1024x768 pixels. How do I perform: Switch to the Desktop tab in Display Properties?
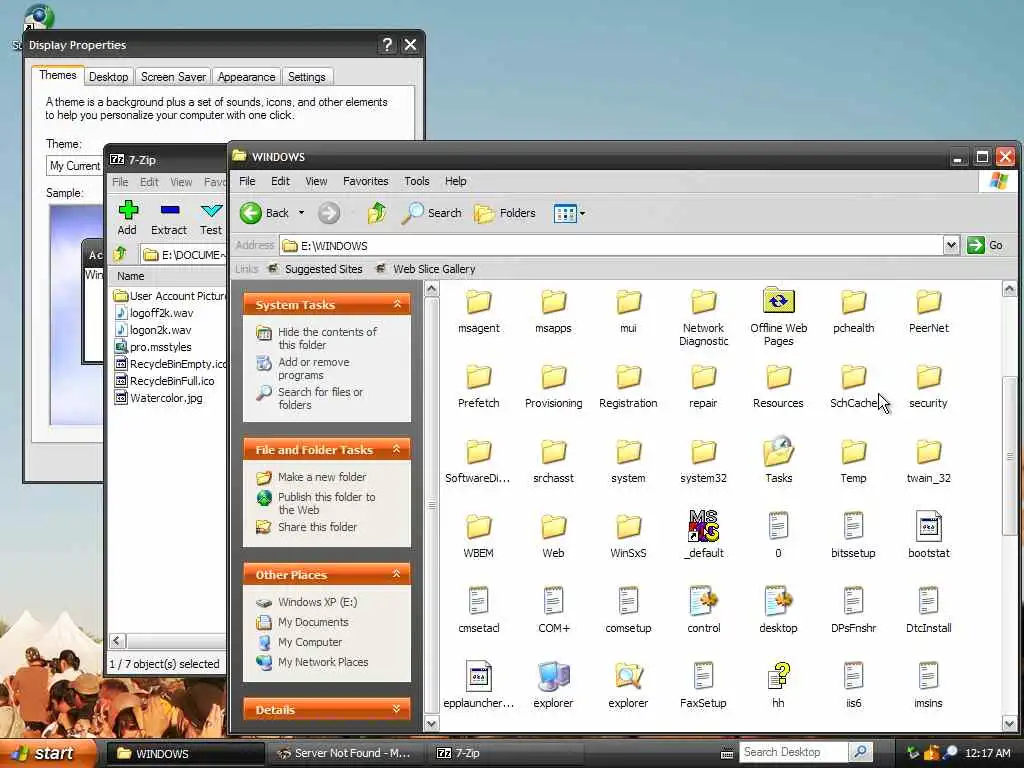(108, 77)
